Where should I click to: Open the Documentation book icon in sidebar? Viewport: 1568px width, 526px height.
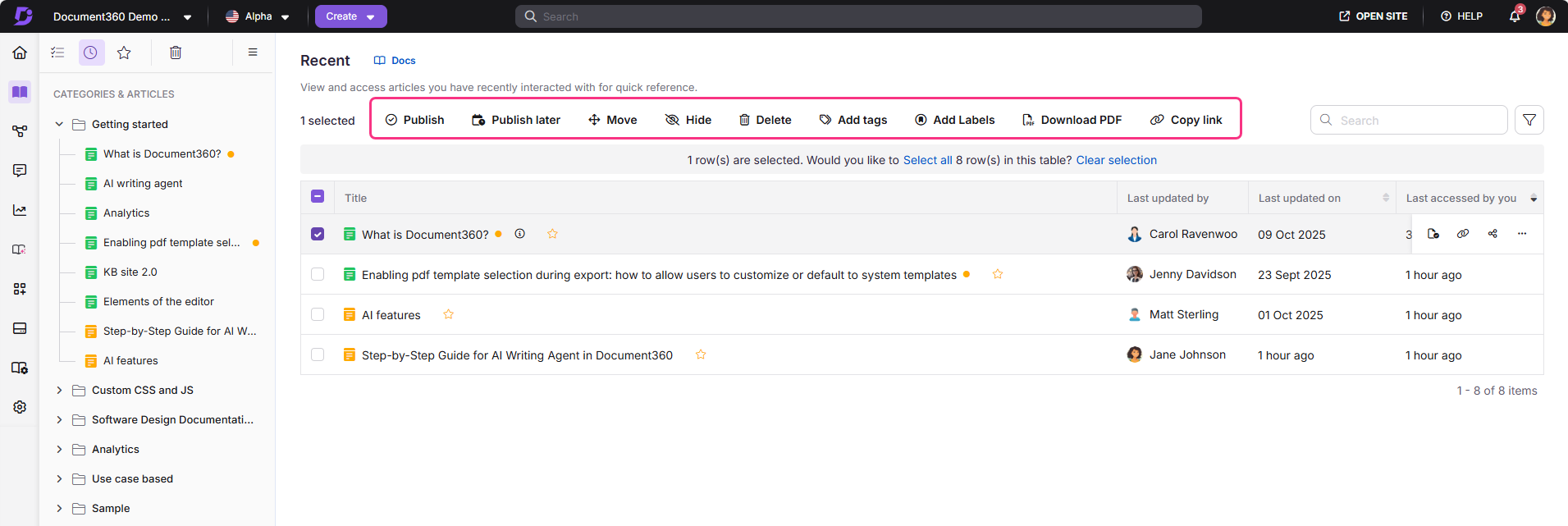click(20, 92)
